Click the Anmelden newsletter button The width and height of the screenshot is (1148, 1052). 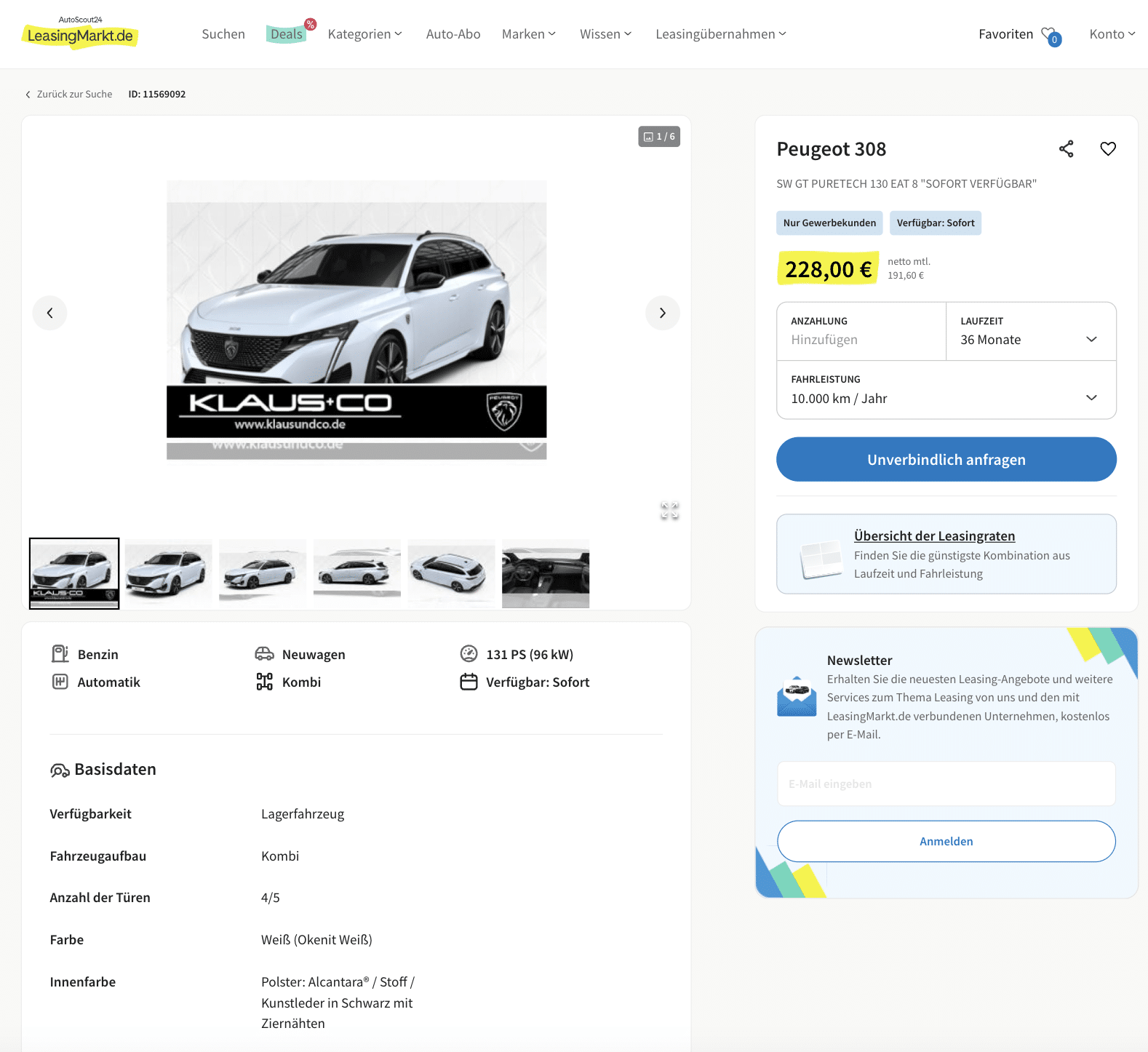click(x=946, y=841)
